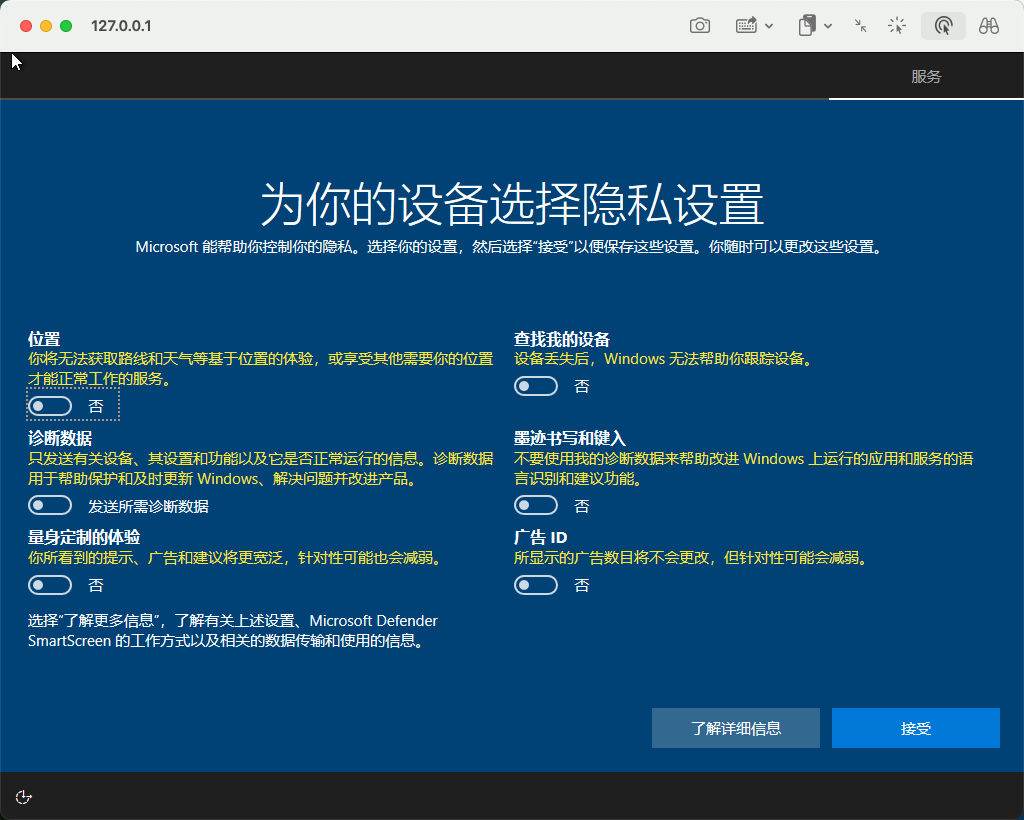
Task: Switch on the 广告 ID toggle
Action: [536, 585]
